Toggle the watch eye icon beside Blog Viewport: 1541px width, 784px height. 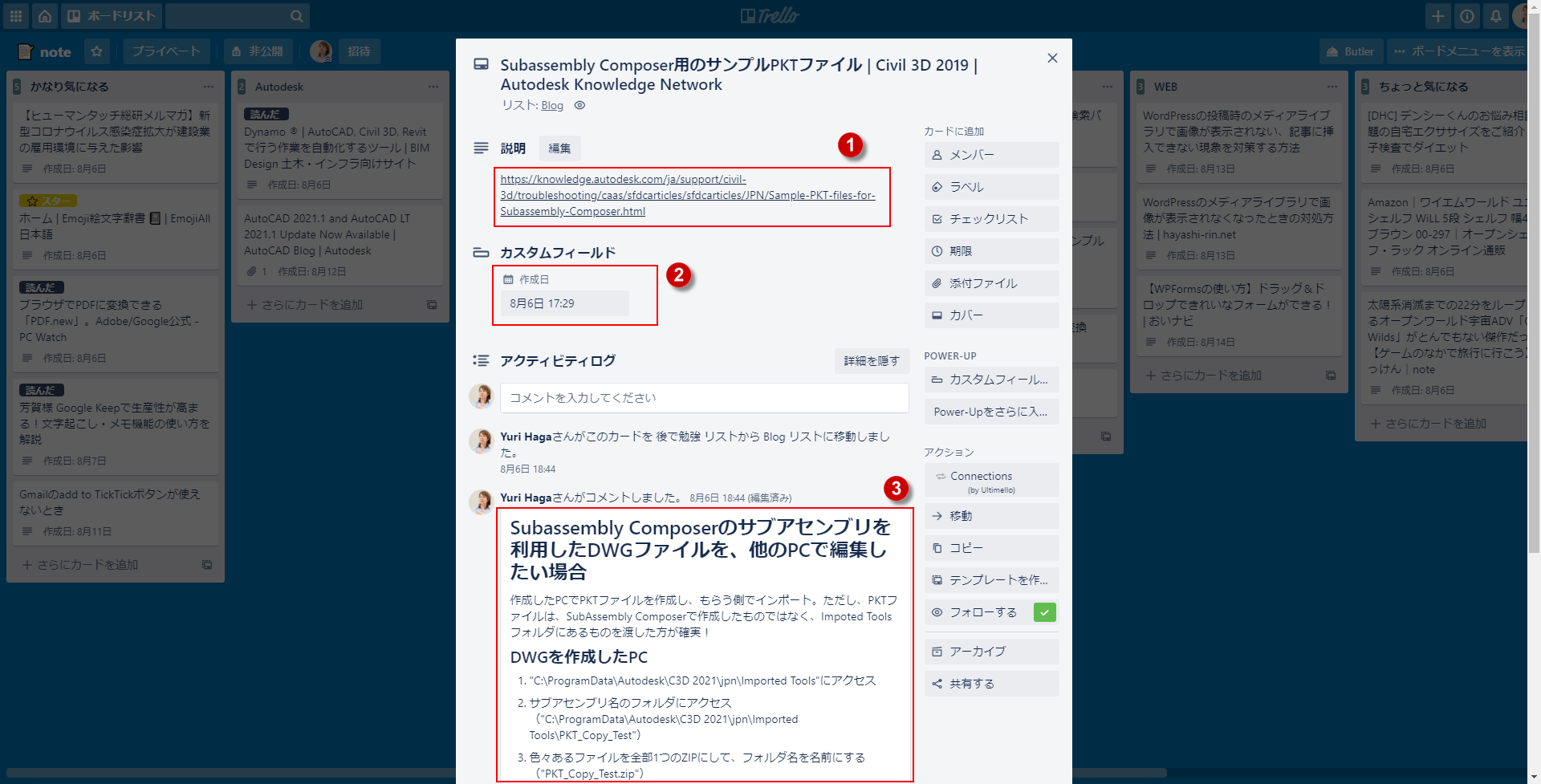pos(579,105)
